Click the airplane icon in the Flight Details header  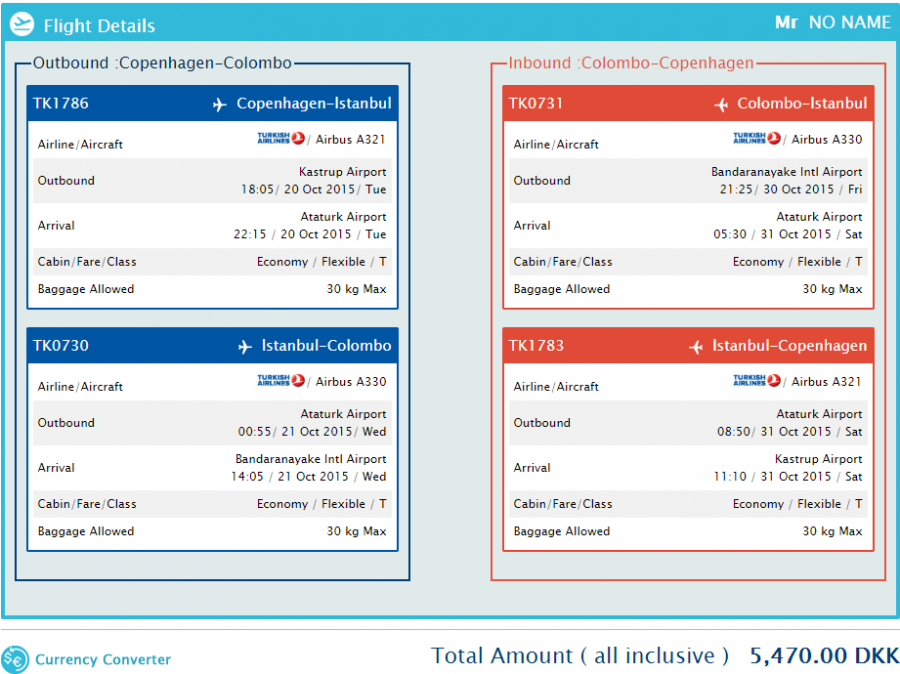[x=21, y=24]
